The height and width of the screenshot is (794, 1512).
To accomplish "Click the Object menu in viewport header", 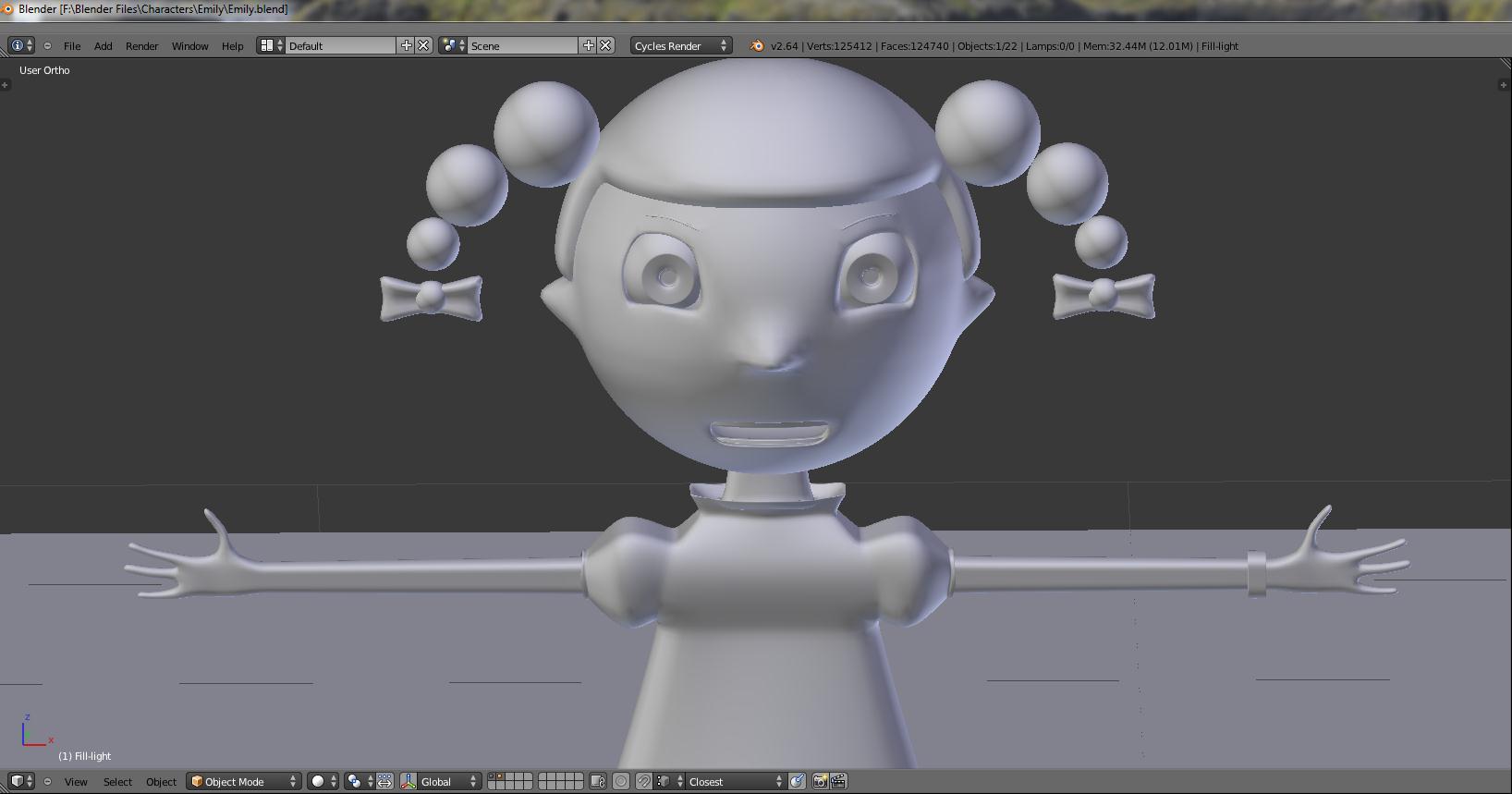I will pyautogui.click(x=161, y=781).
